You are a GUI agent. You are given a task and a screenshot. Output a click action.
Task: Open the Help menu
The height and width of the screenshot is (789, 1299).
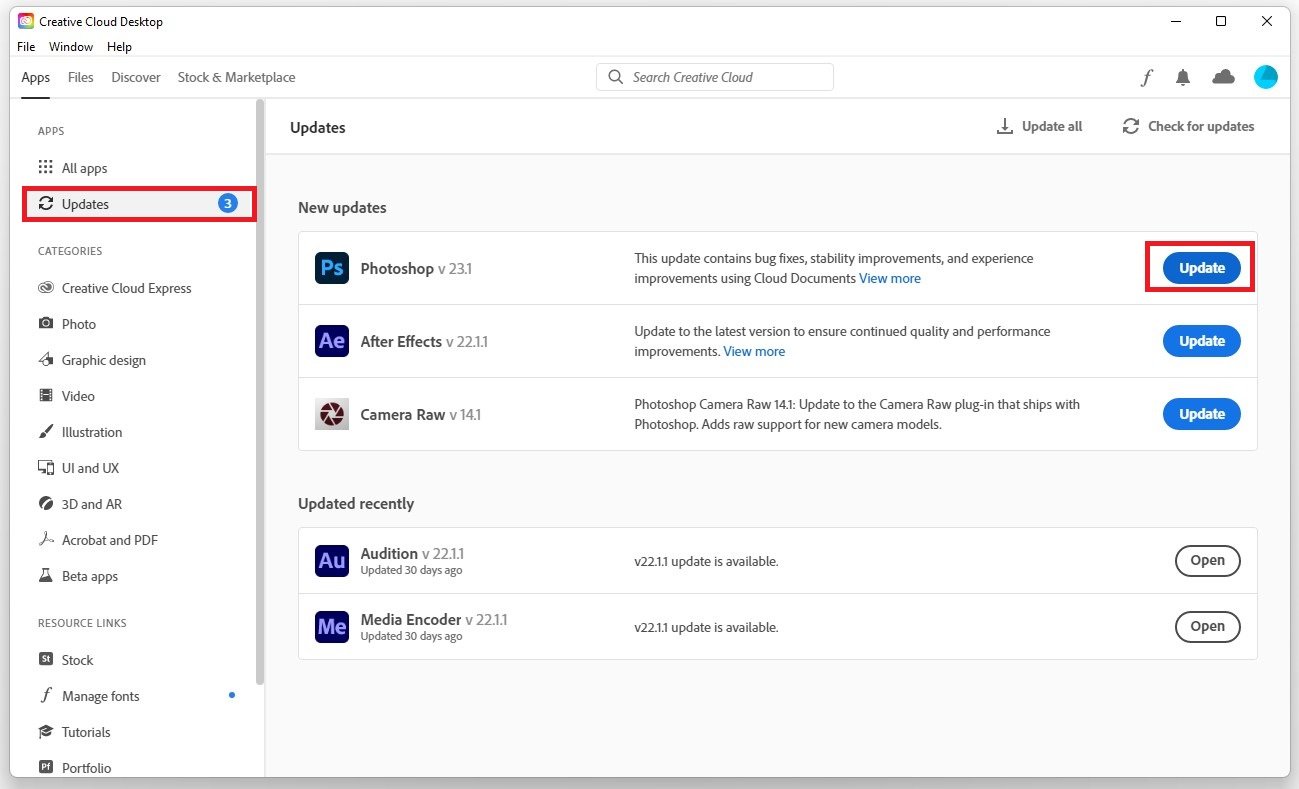[x=119, y=47]
